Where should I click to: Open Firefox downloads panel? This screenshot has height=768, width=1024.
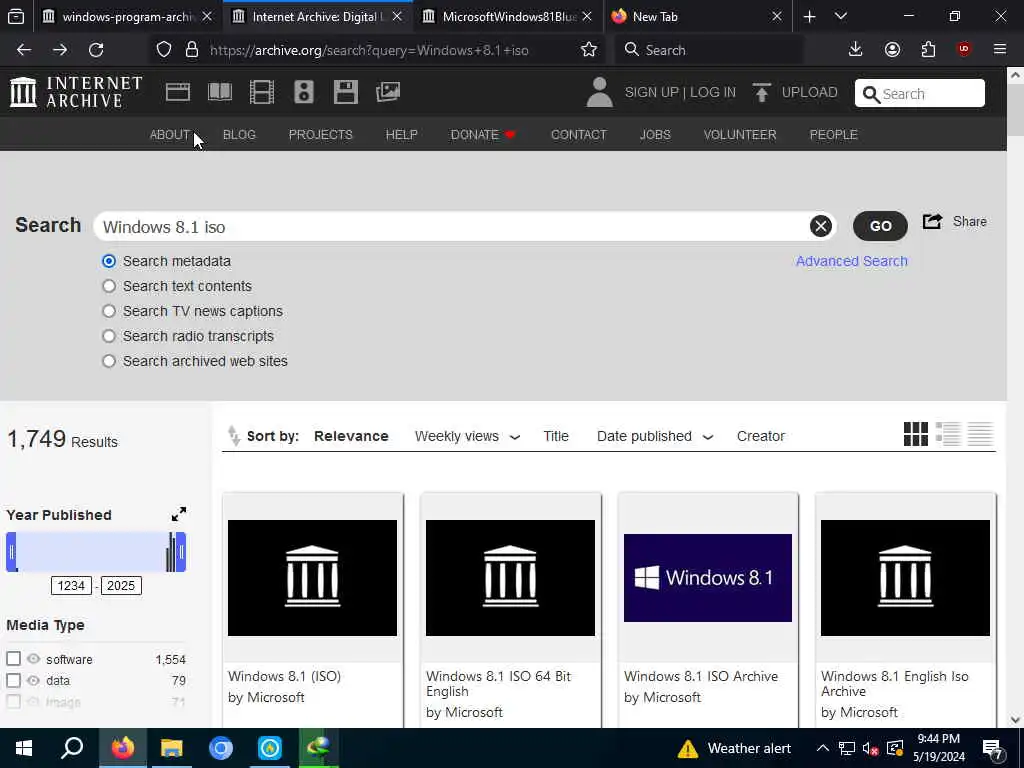856,50
